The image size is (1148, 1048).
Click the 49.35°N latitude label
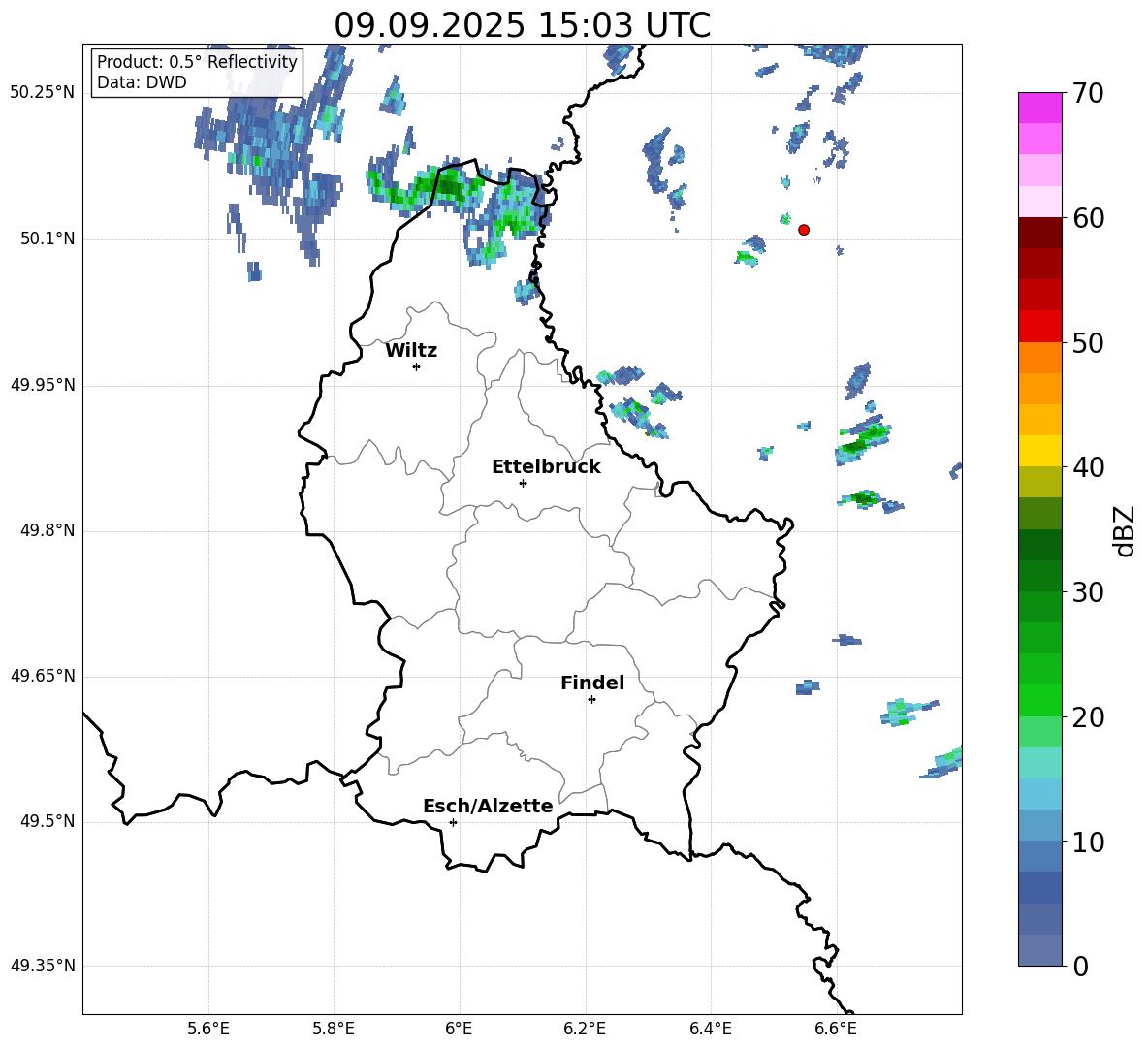click(x=43, y=966)
